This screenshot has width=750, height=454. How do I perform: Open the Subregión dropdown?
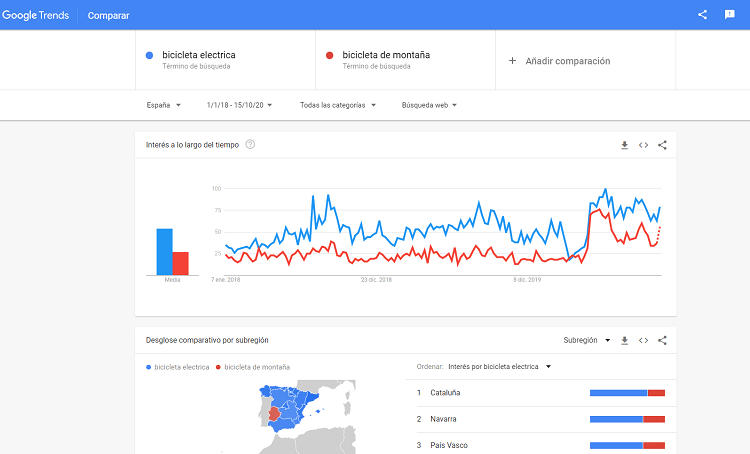(x=586, y=340)
